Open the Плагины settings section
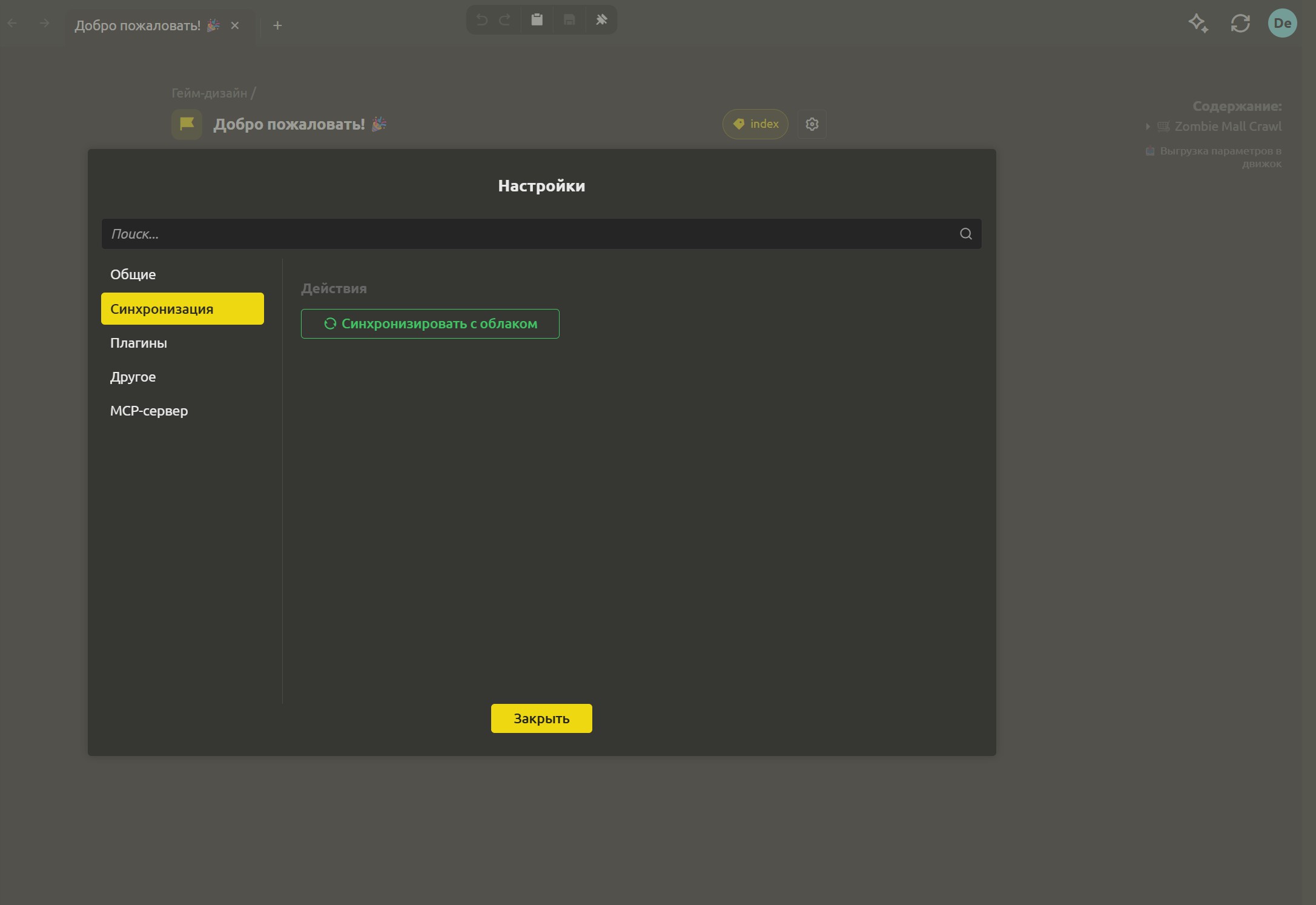This screenshot has width=1316, height=905. tap(182, 343)
